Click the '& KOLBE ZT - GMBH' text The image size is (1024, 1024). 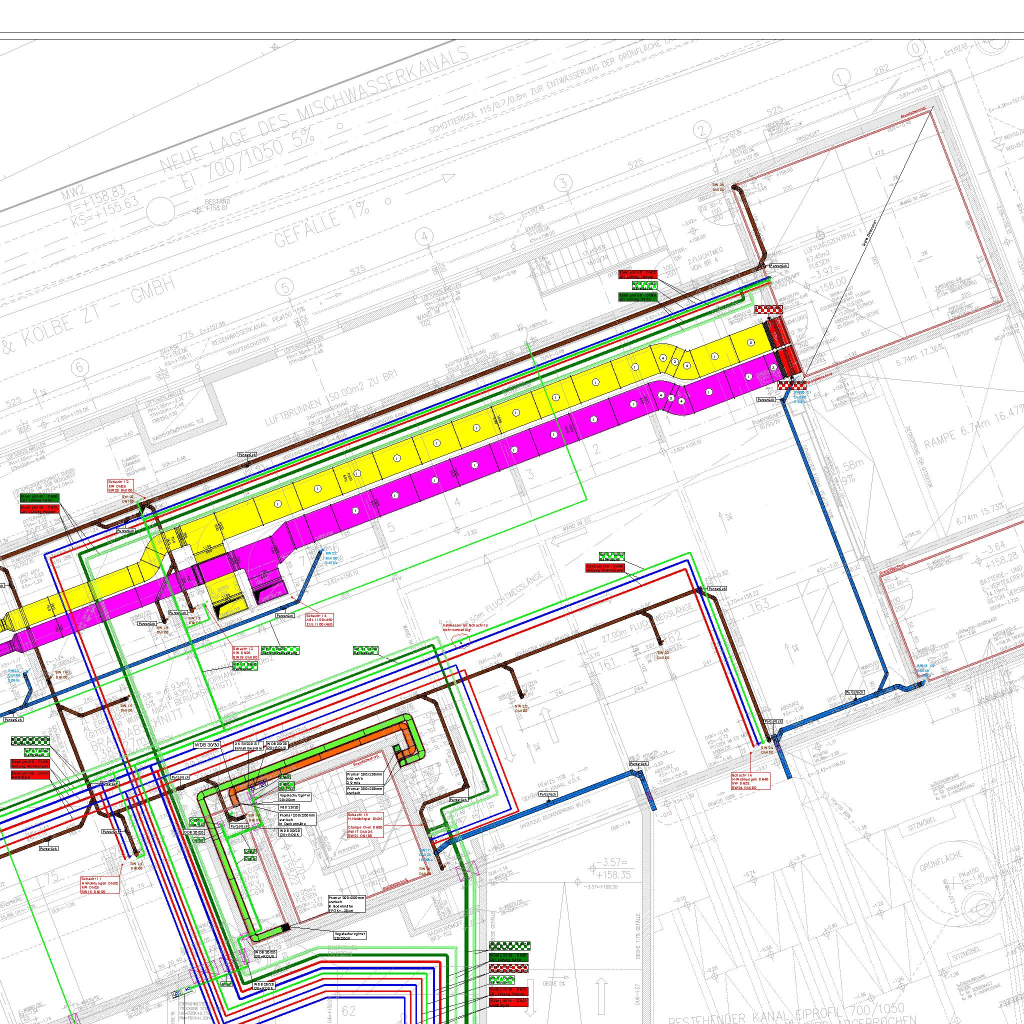coord(89,315)
